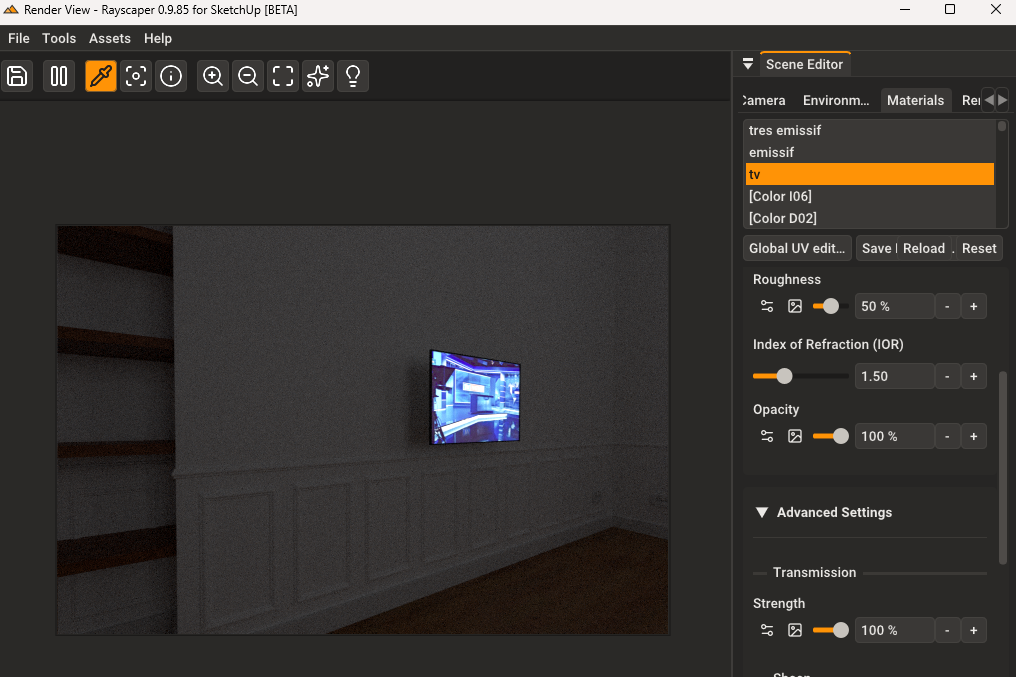Toggle the light bulb icon

coord(353,76)
